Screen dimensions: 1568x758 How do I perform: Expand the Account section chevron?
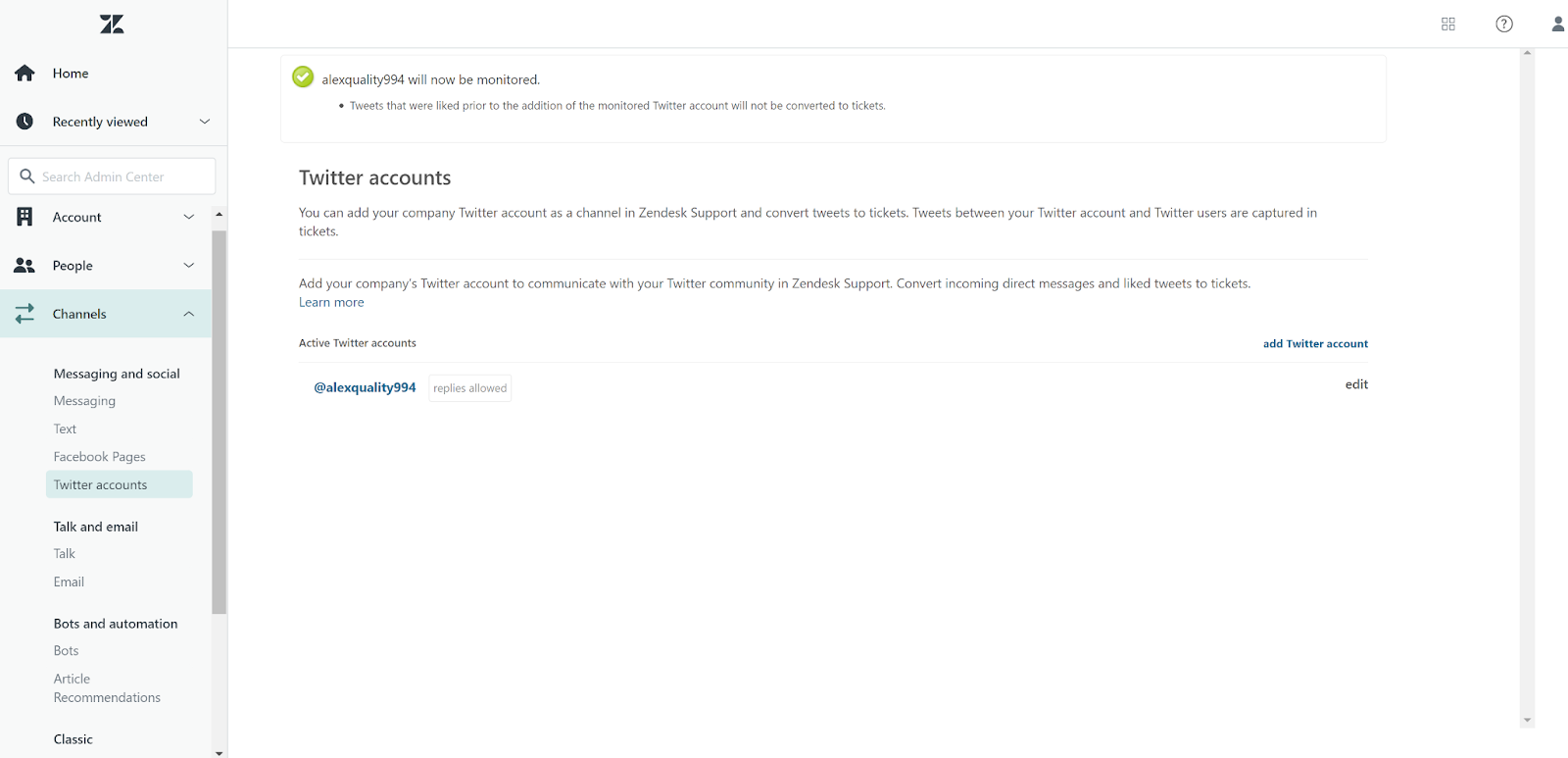189,217
